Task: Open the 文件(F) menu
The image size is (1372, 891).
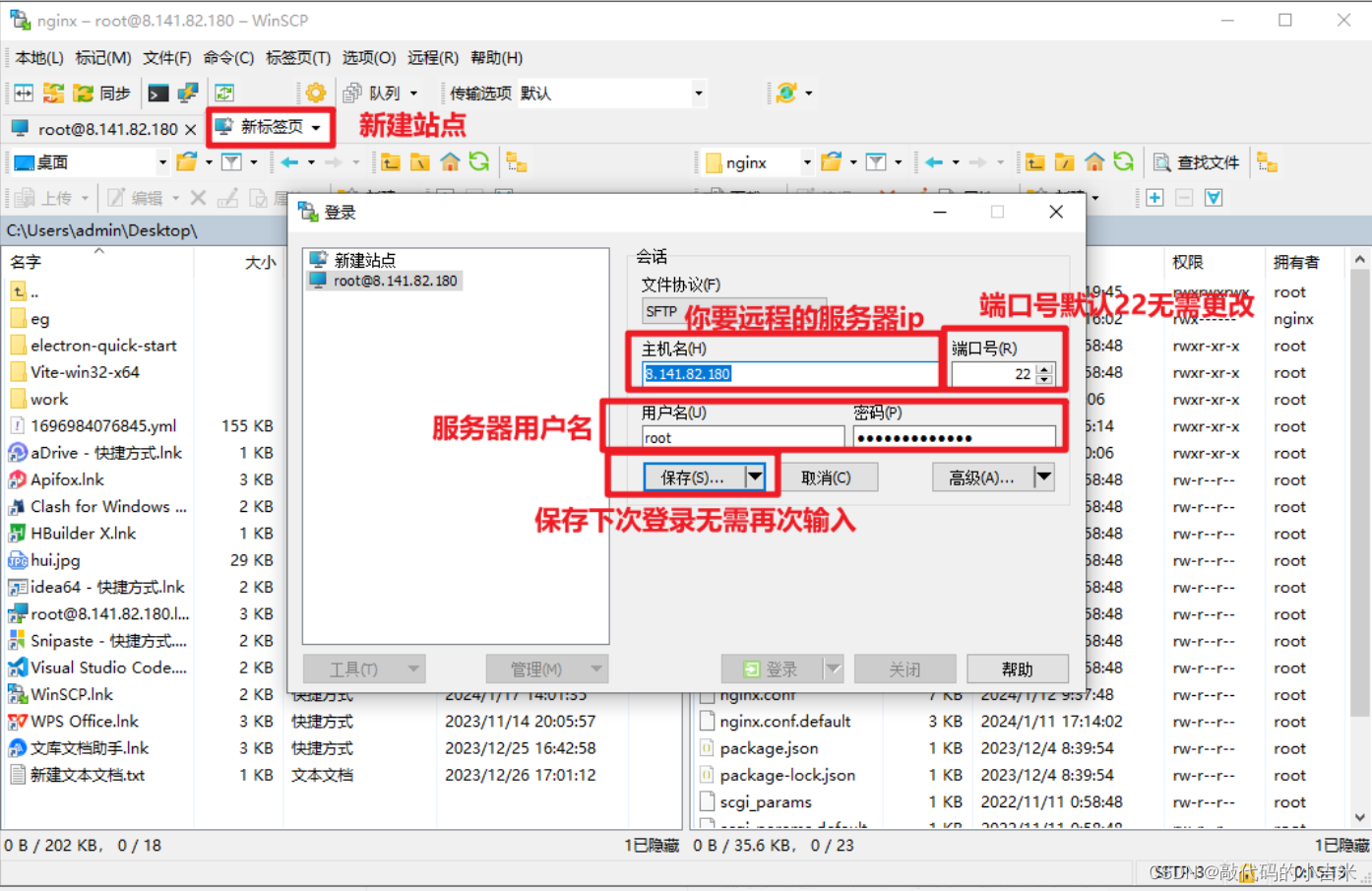Action: point(167,58)
